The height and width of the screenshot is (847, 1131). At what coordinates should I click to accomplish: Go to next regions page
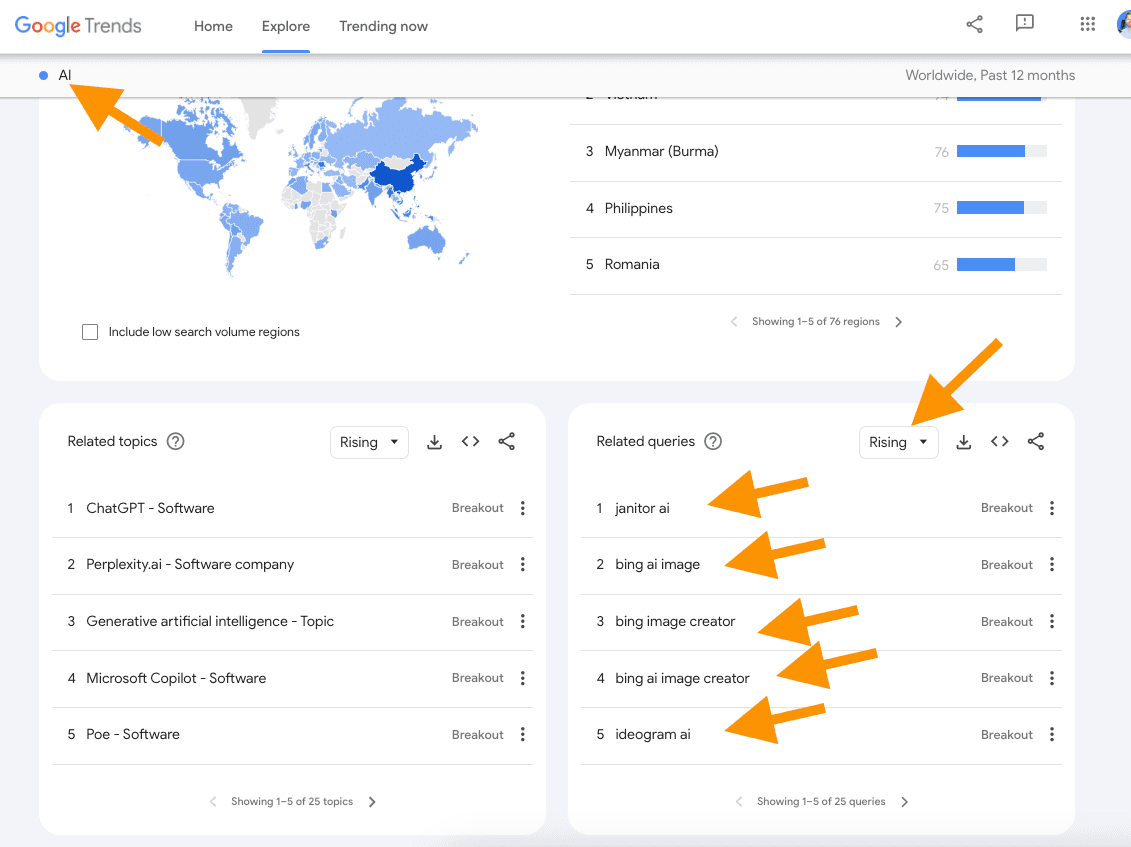point(899,322)
